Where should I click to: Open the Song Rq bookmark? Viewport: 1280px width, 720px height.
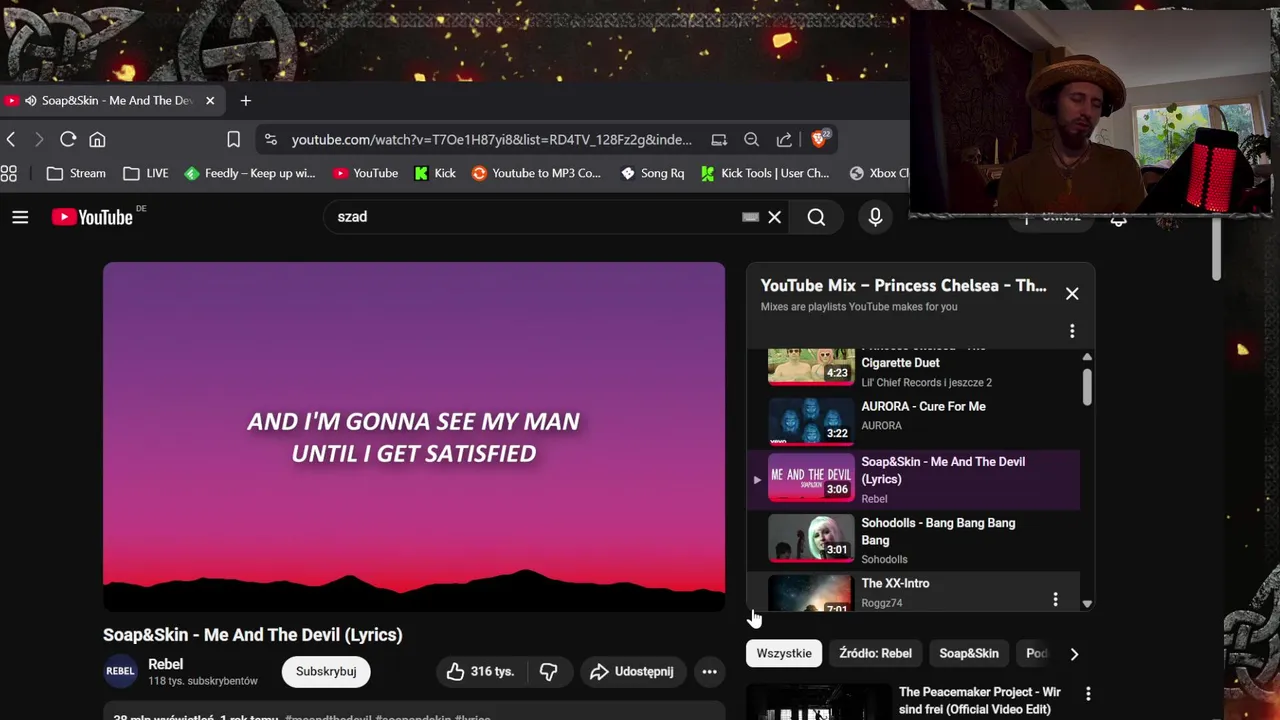[x=652, y=173]
